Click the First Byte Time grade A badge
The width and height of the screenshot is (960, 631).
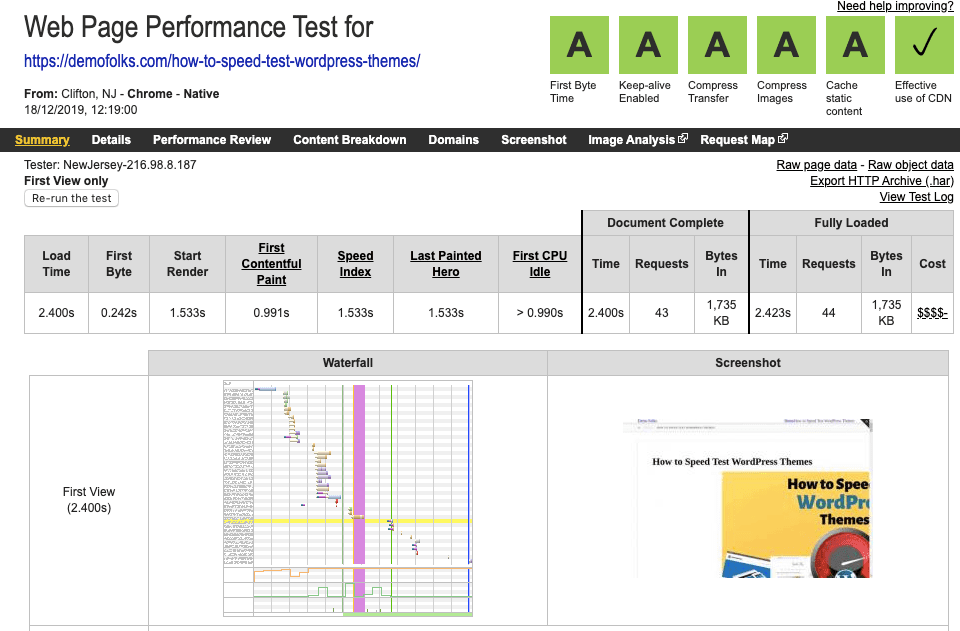coord(579,45)
